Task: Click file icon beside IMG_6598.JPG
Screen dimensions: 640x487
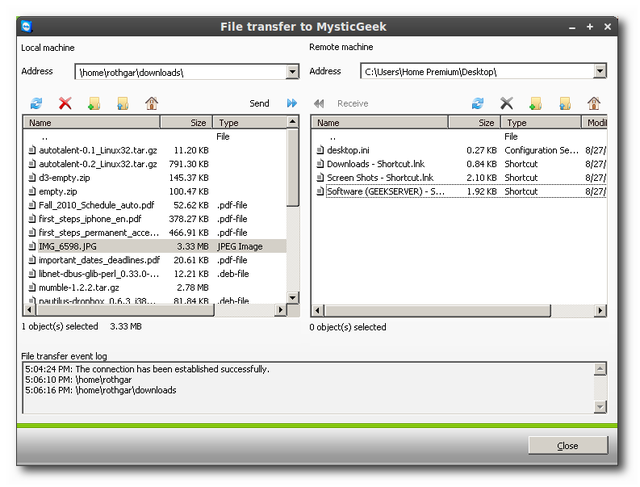Action: (x=32, y=246)
